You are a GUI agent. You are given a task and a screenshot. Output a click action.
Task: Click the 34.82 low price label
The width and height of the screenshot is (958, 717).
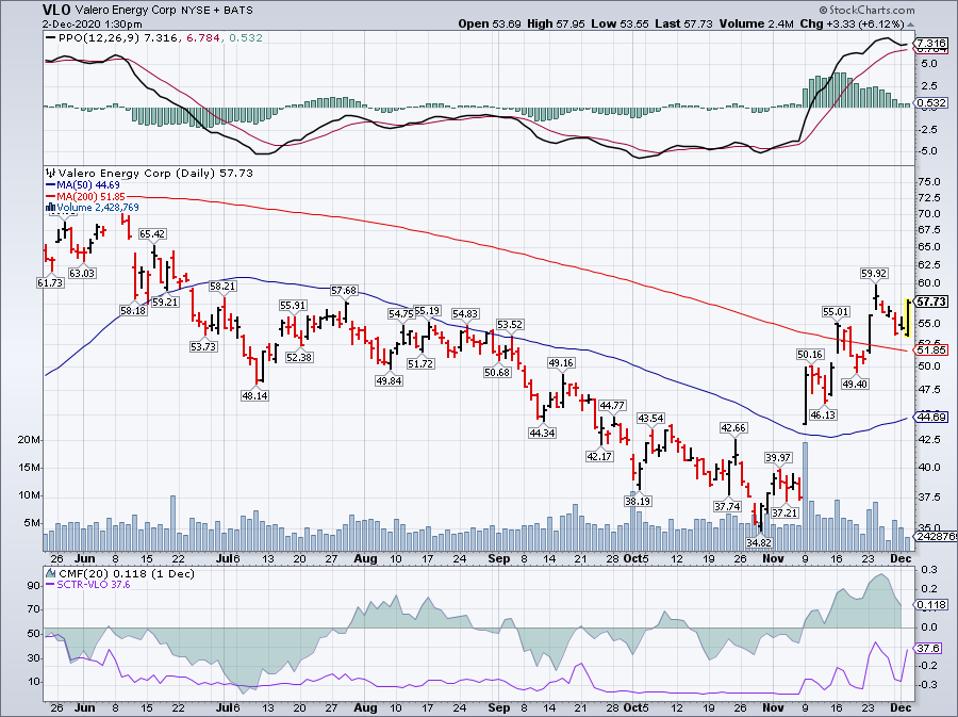coord(761,542)
